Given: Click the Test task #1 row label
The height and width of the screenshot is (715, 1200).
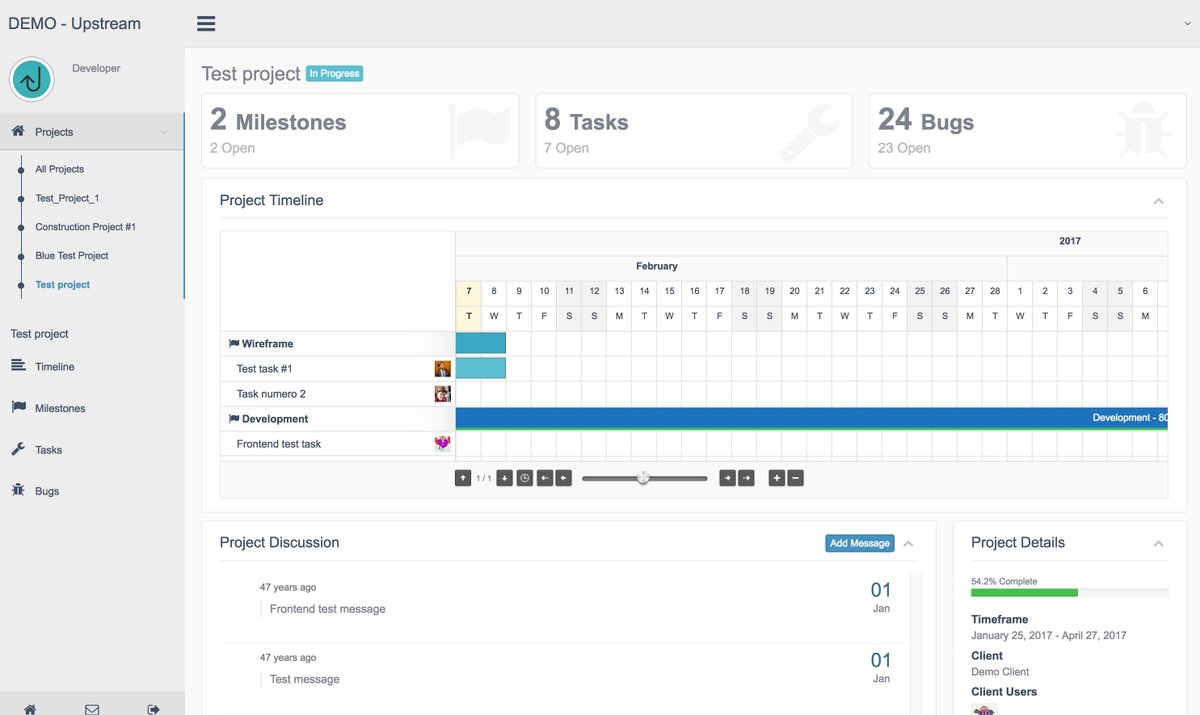Looking at the screenshot, I should click(265, 368).
